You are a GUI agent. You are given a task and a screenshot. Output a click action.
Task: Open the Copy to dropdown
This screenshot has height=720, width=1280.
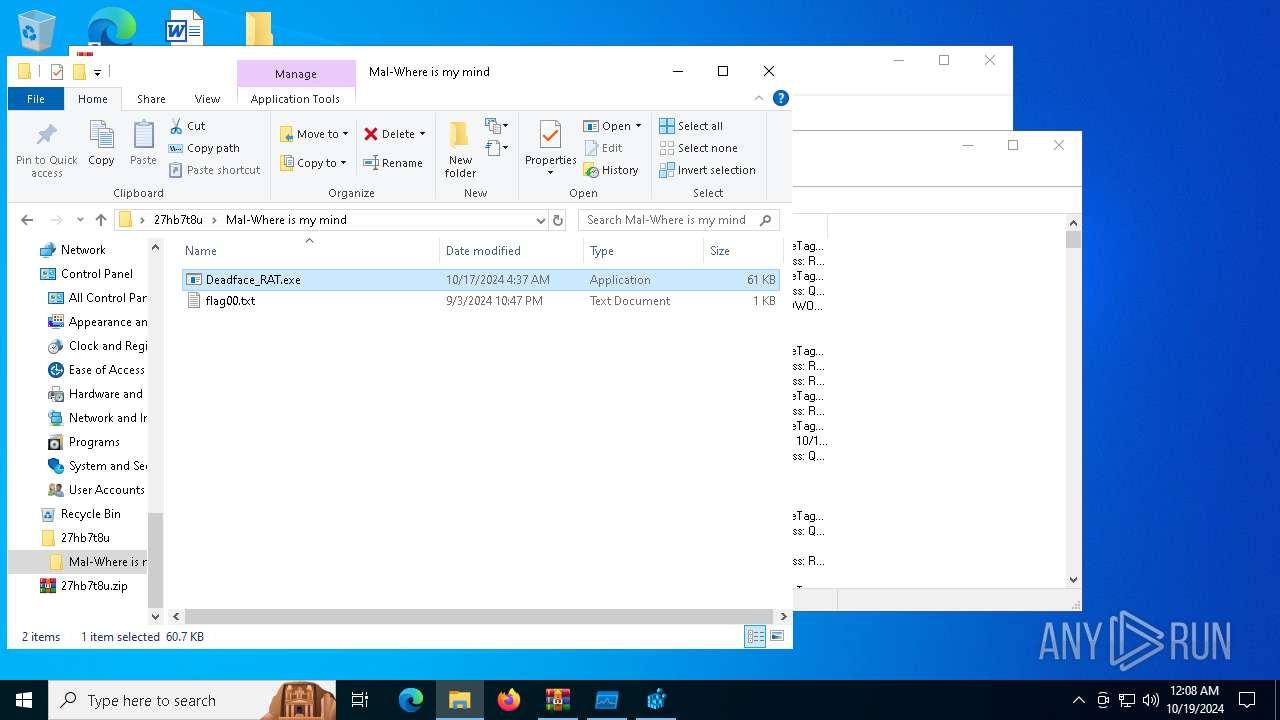click(x=313, y=163)
